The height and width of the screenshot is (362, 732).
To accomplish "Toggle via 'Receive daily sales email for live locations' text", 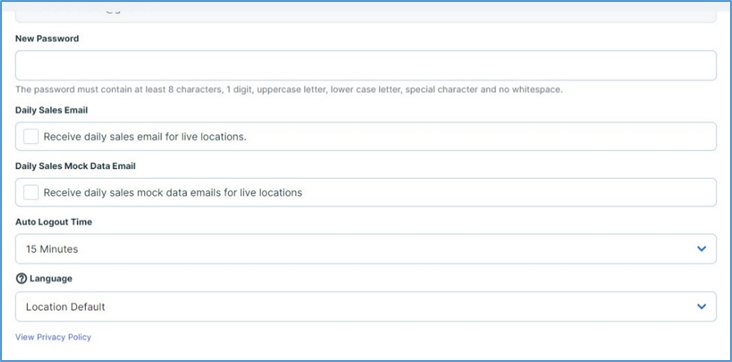I will [145, 137].
